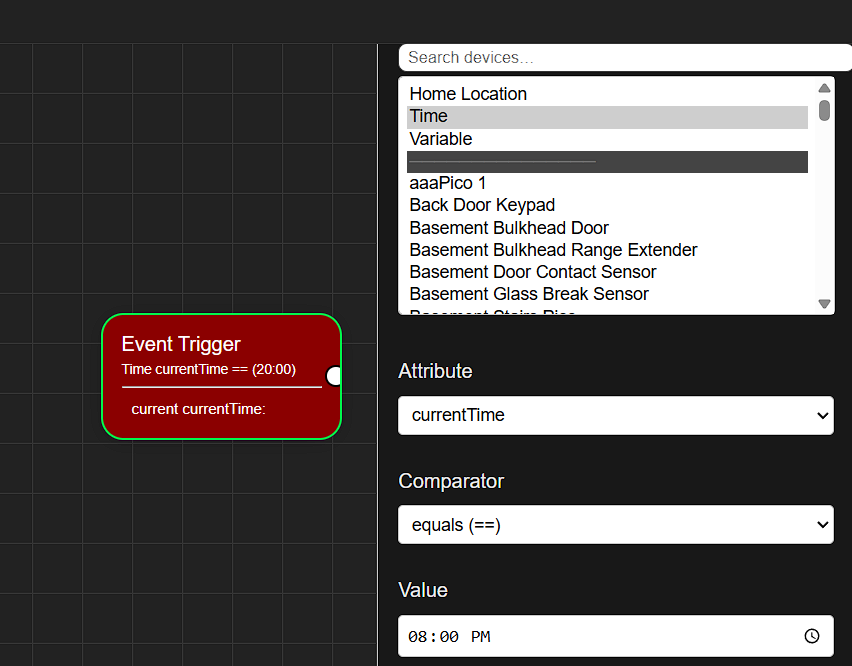Choose Basement Door Contact Sensor
This screenshot has width=852, height=666.
(533, 272)
